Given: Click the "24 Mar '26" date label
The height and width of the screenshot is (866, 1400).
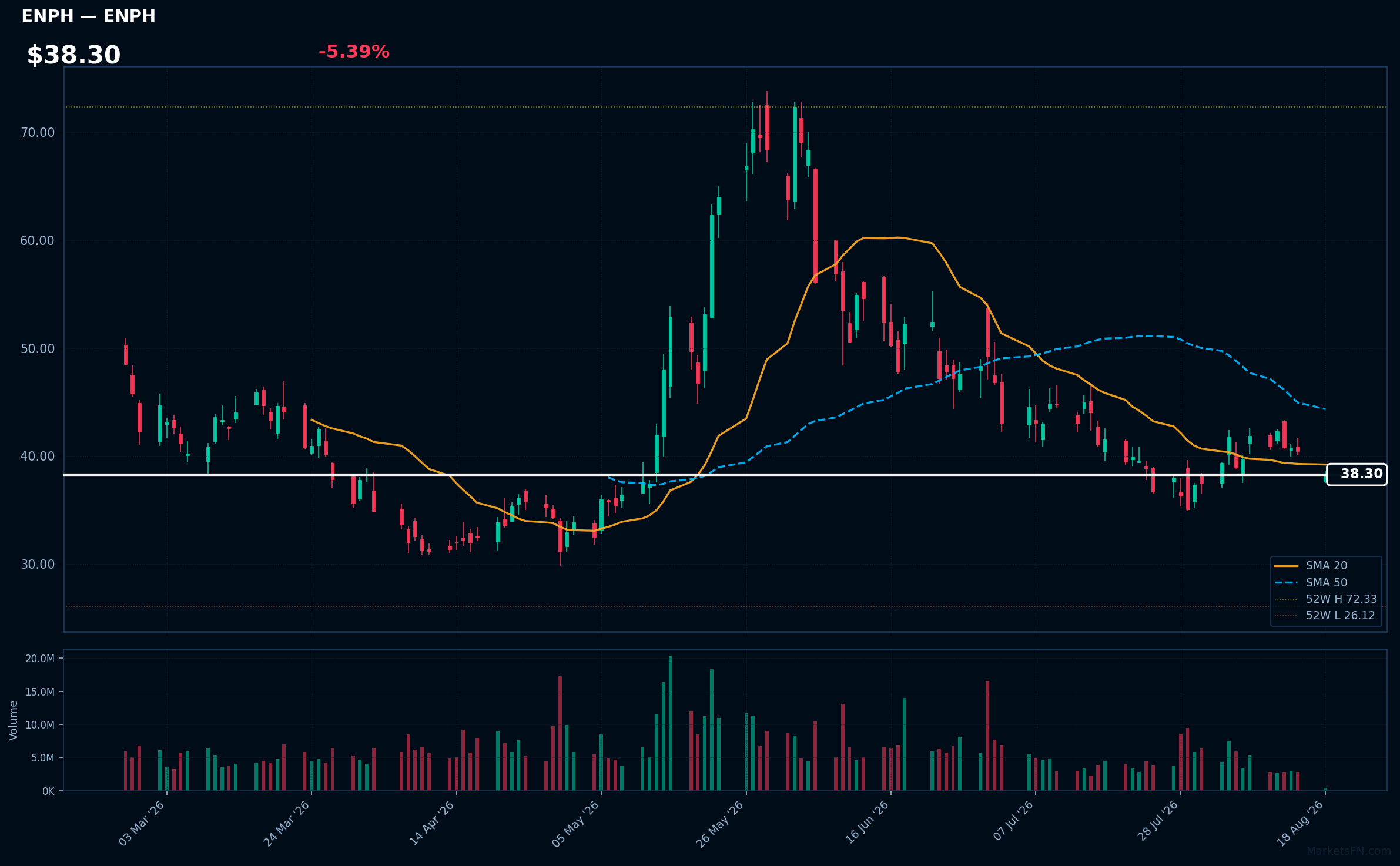Looking at the screenshot, I should tap(286, 824).
